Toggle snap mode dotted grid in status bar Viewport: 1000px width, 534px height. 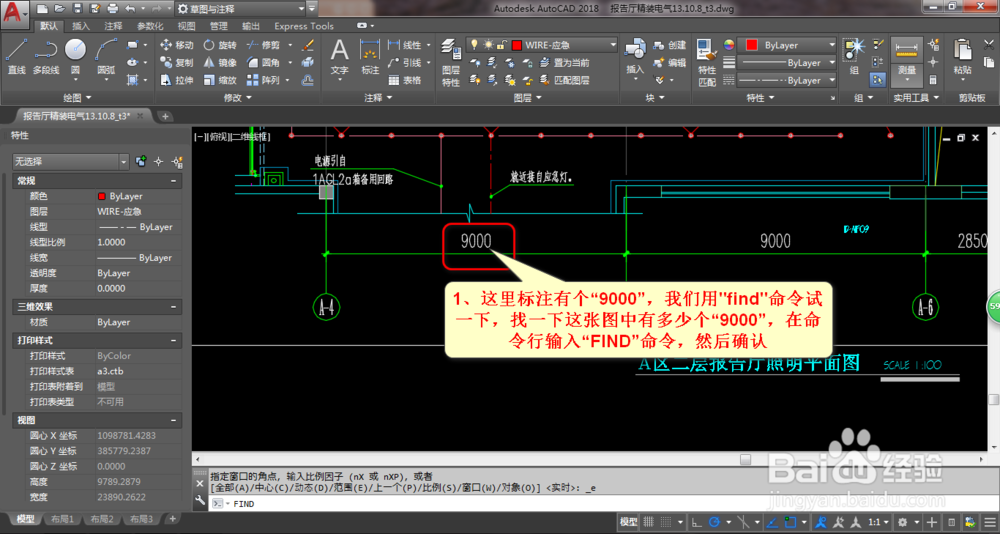(x=667, y=522)
